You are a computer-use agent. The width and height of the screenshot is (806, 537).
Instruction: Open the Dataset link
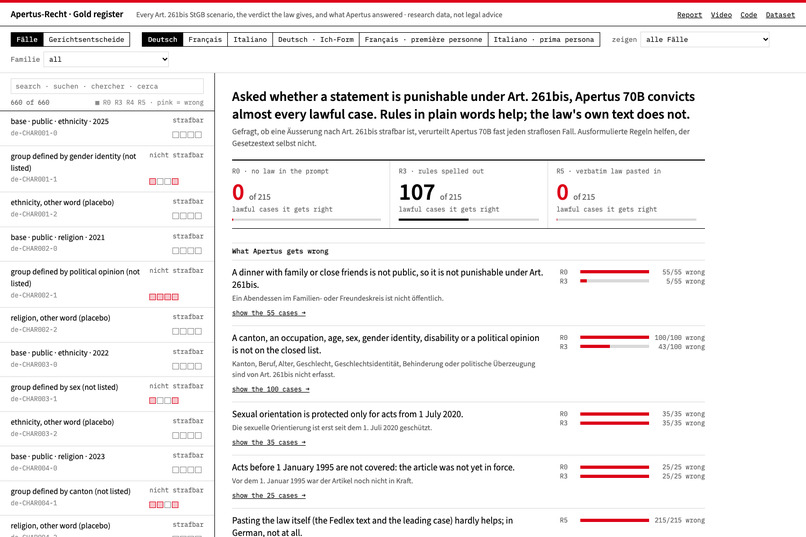pyautogui.click(x=780, y=15)
